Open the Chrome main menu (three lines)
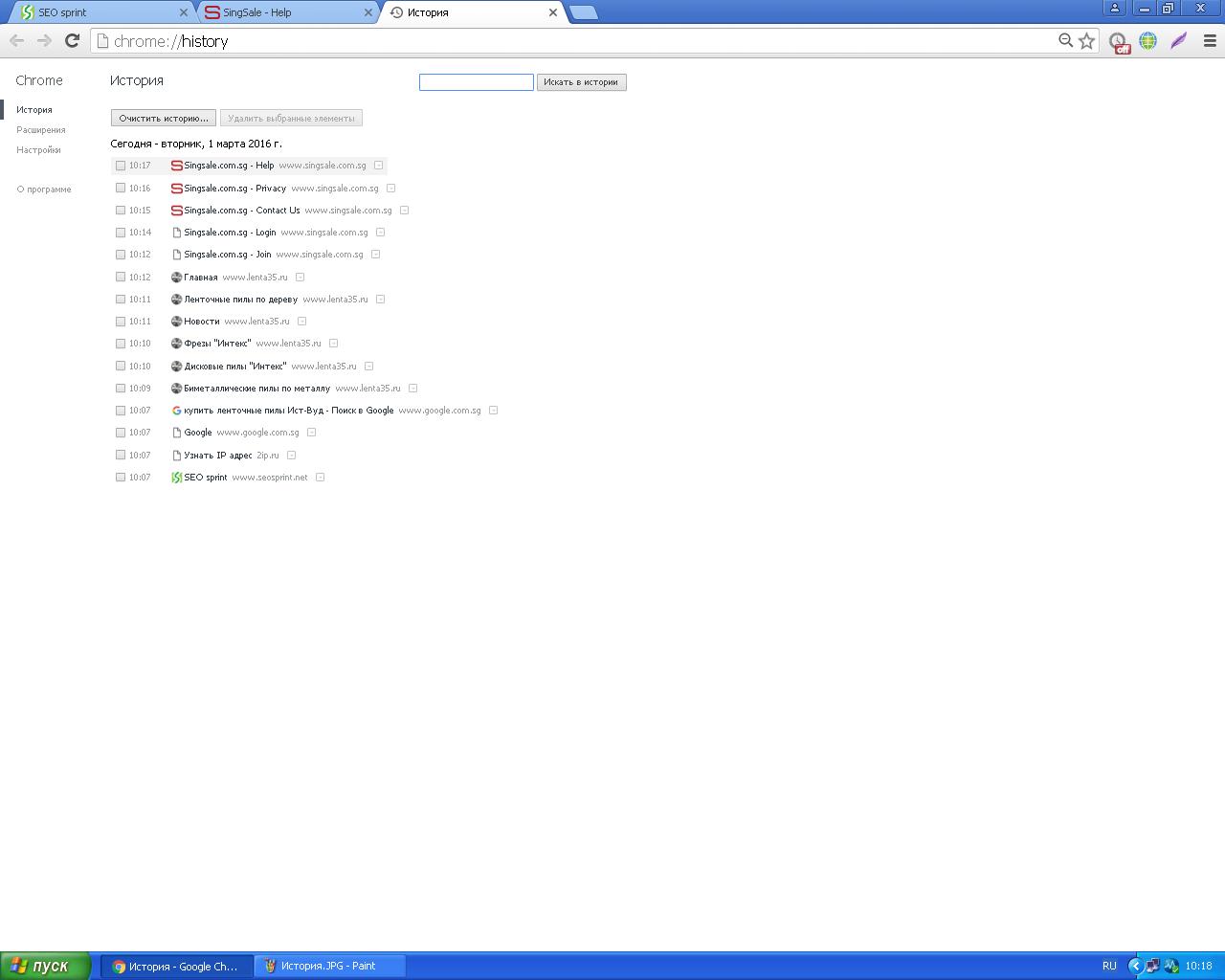The width and height of the screenshot is (1225, 980). pos(1210,41)
